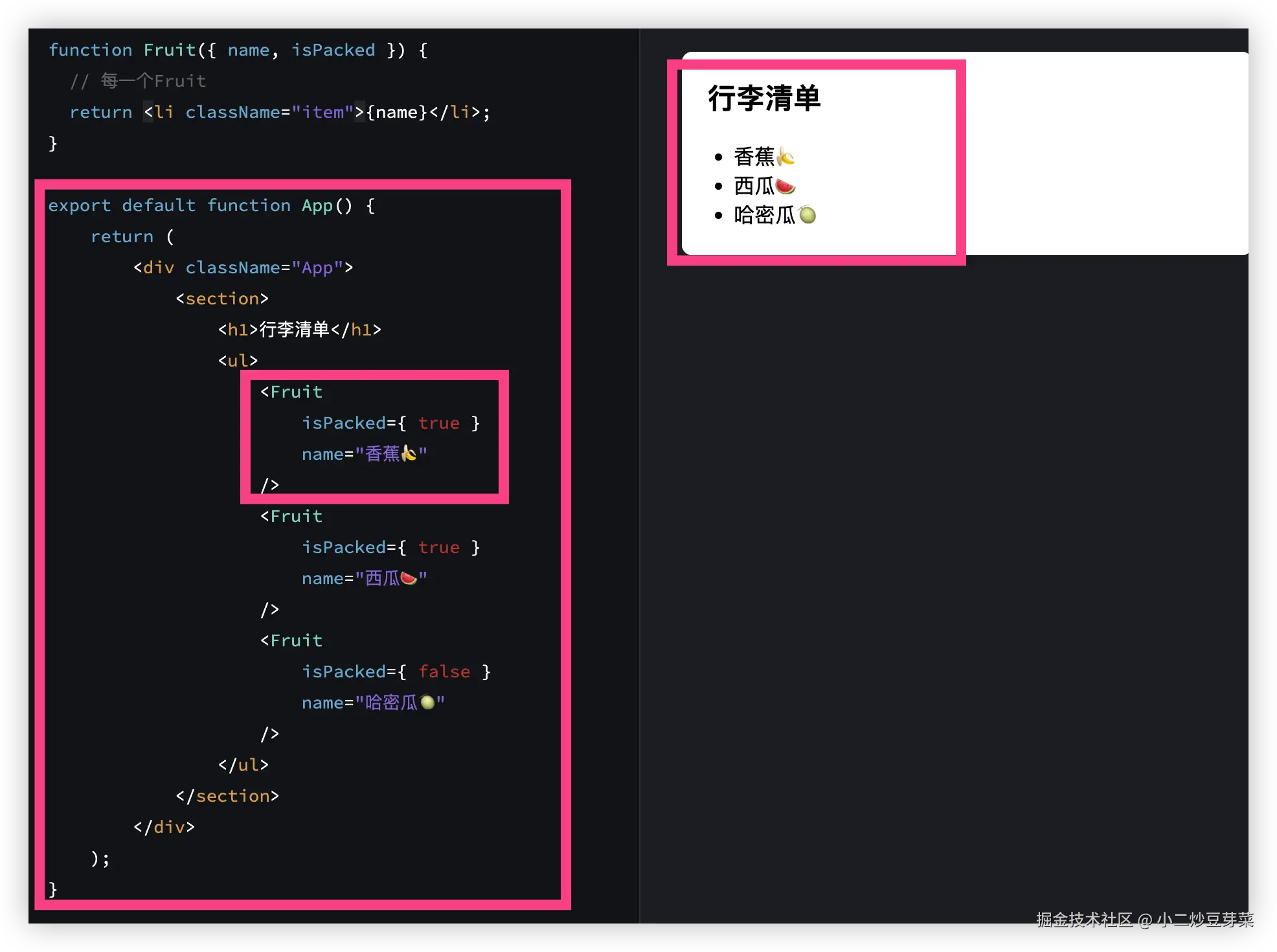This screenshot has width=1277, height=952.
Task: Click the 行李清单 heading in the preview
Action: point(764,98)
